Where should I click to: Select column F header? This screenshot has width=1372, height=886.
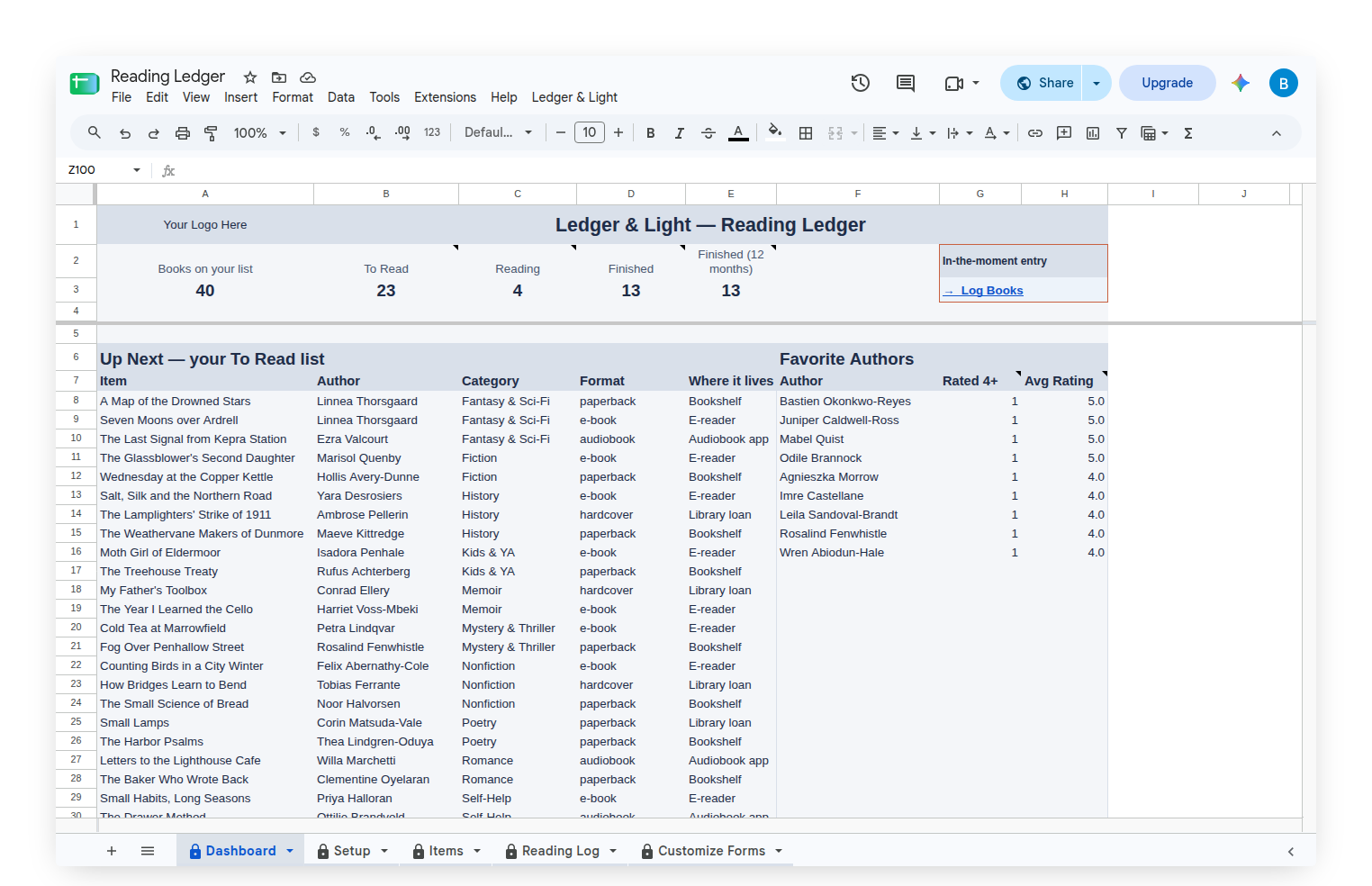(x=858, y=194)
